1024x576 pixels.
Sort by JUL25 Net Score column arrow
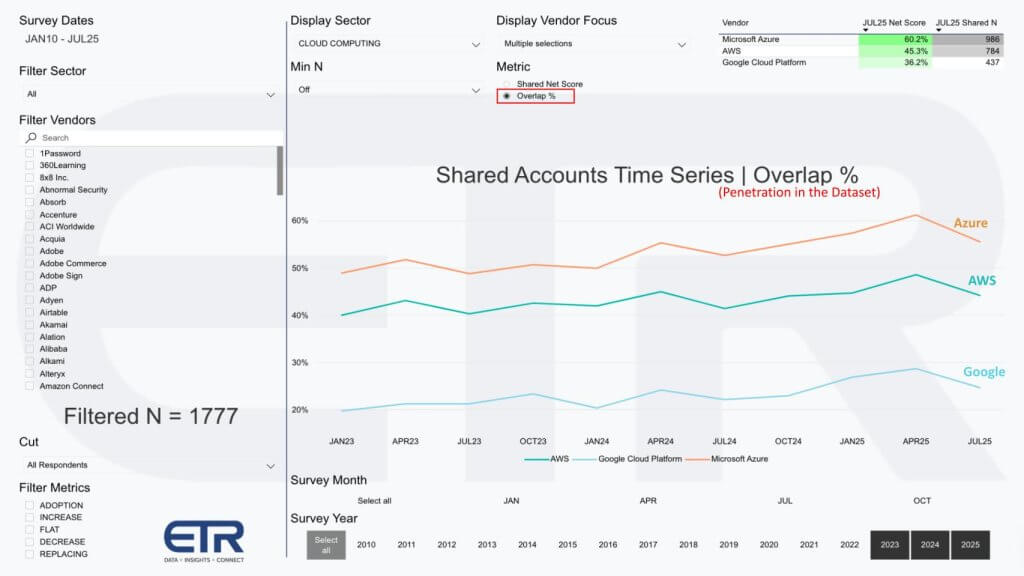click(865, 30)
